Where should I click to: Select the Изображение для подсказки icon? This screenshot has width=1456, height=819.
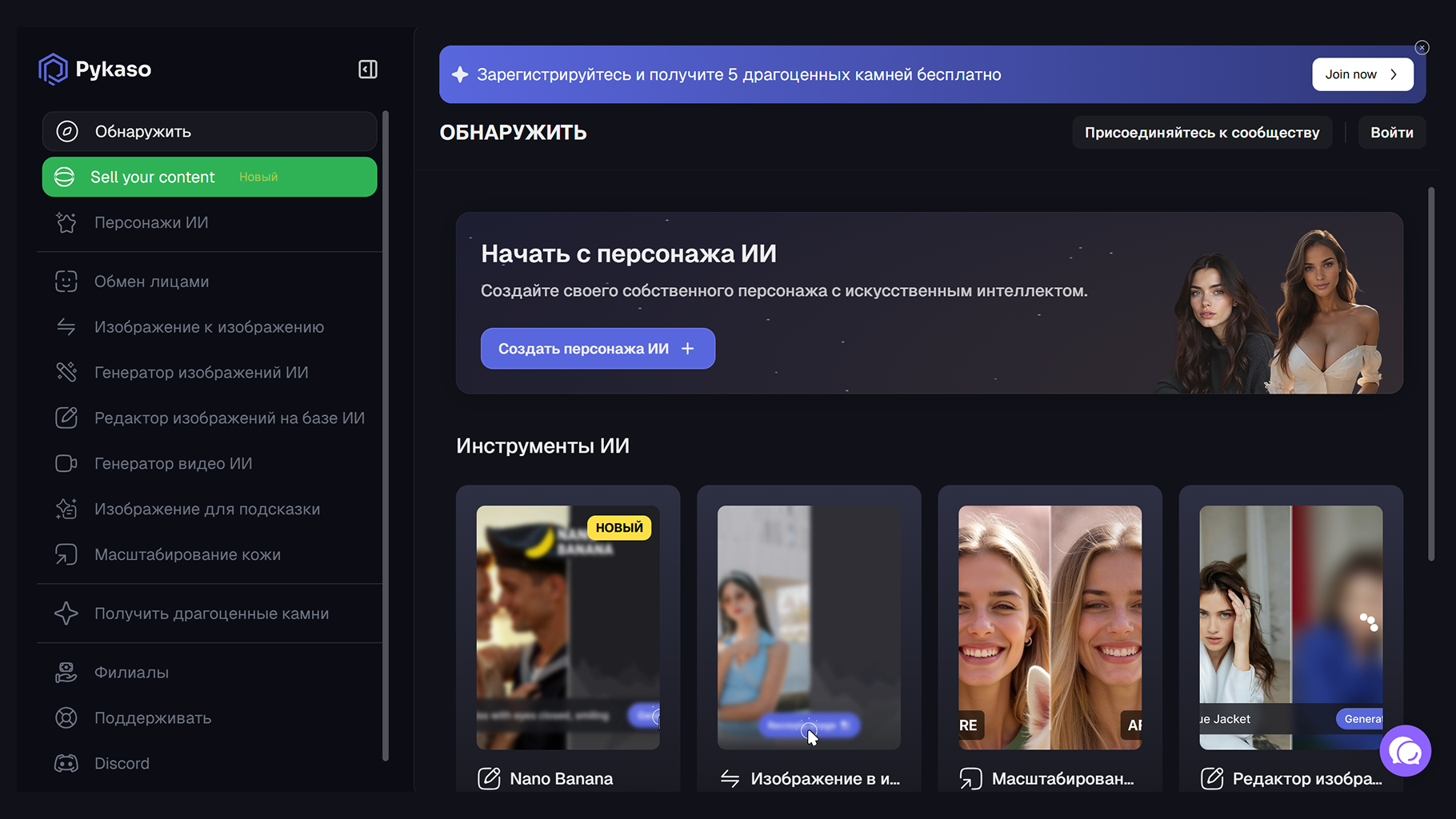click(67, 509)
